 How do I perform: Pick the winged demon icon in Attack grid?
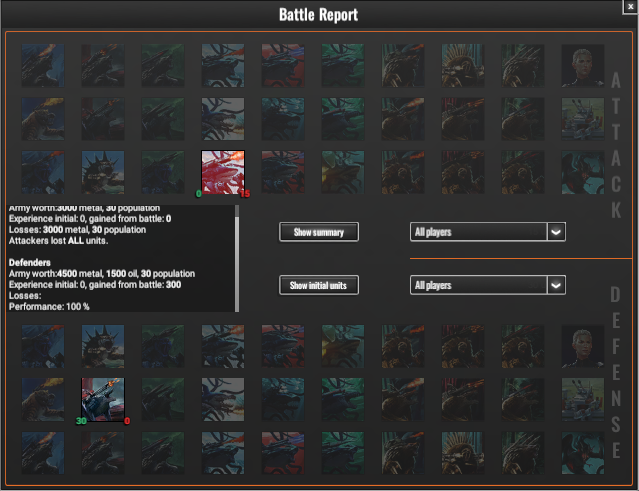583,172
